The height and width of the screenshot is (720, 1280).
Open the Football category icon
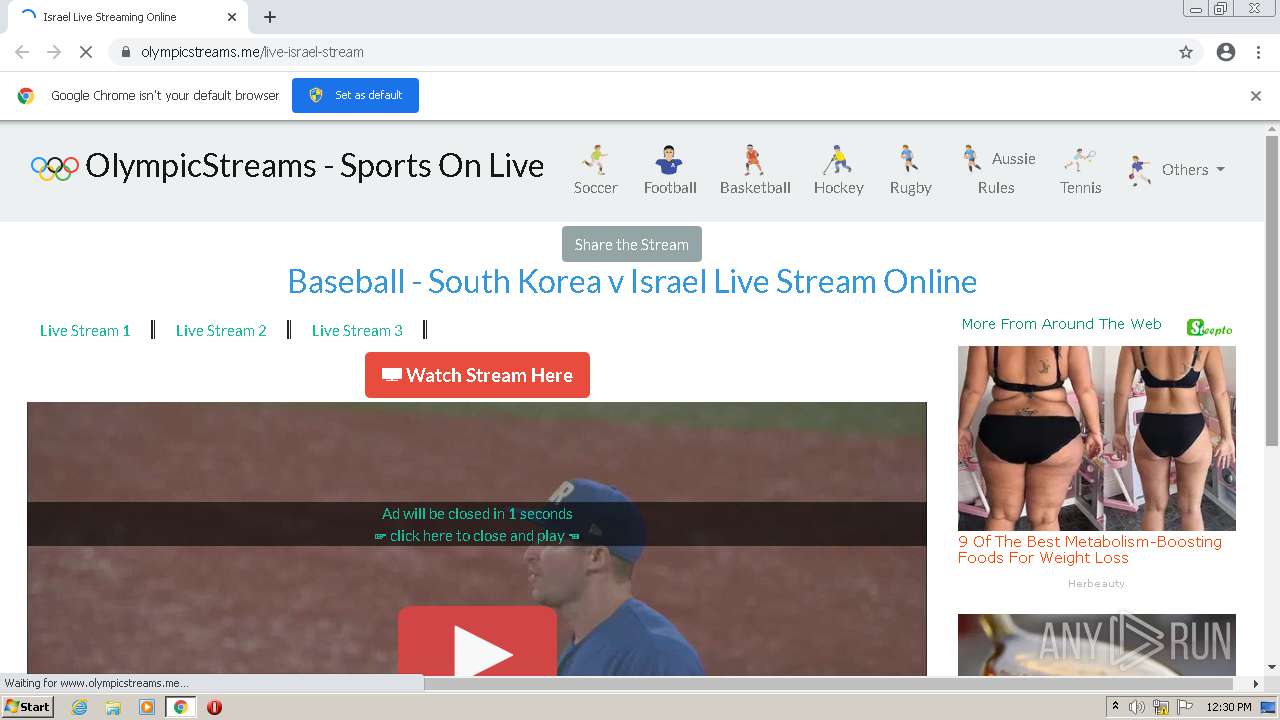[669, 160]
